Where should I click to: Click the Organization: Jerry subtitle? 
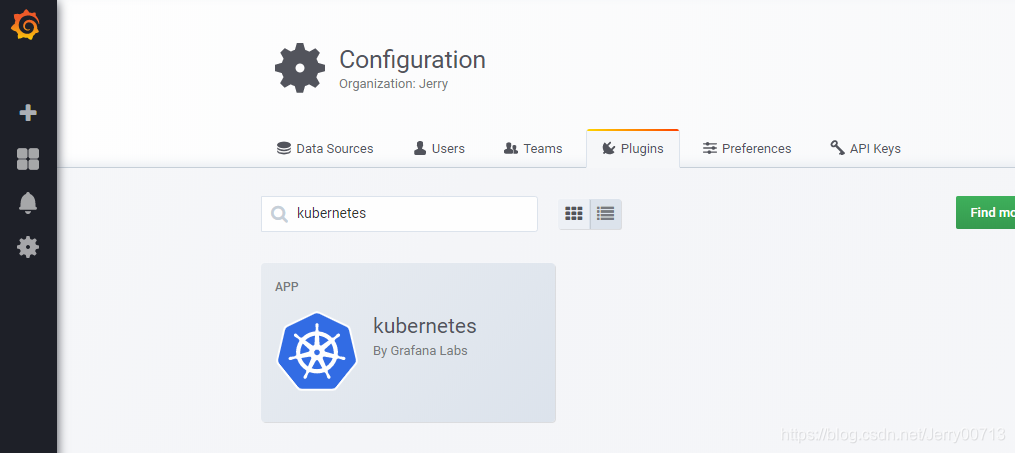[x=394, y=83]
